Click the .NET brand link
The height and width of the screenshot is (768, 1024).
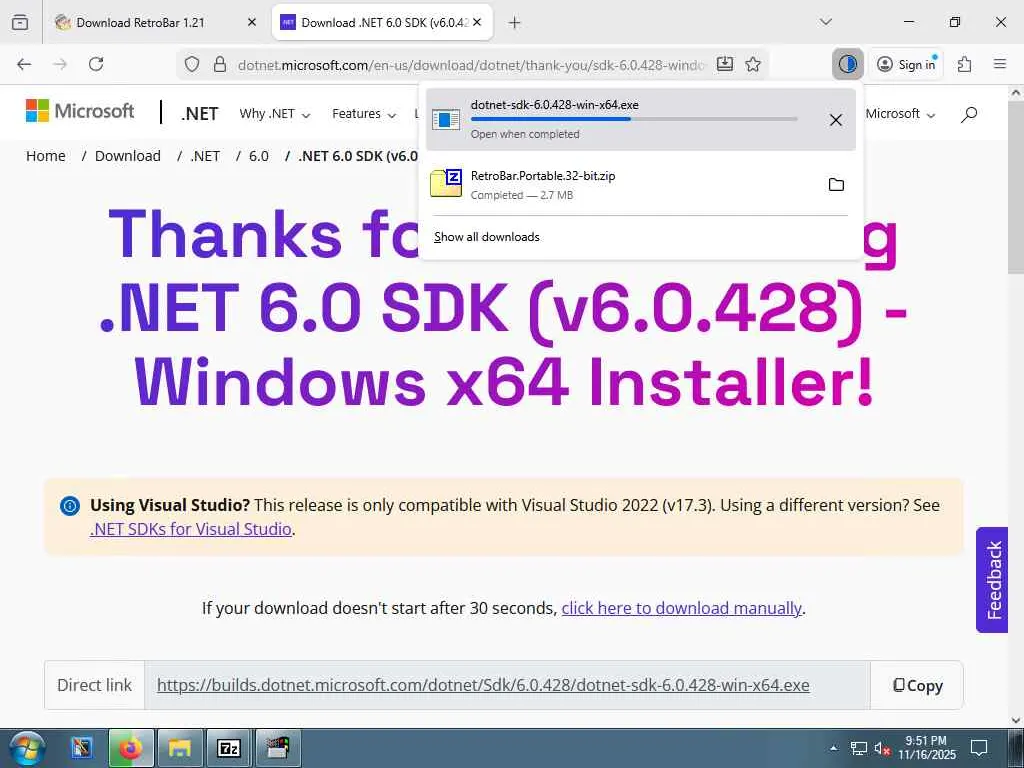[199, 114]
